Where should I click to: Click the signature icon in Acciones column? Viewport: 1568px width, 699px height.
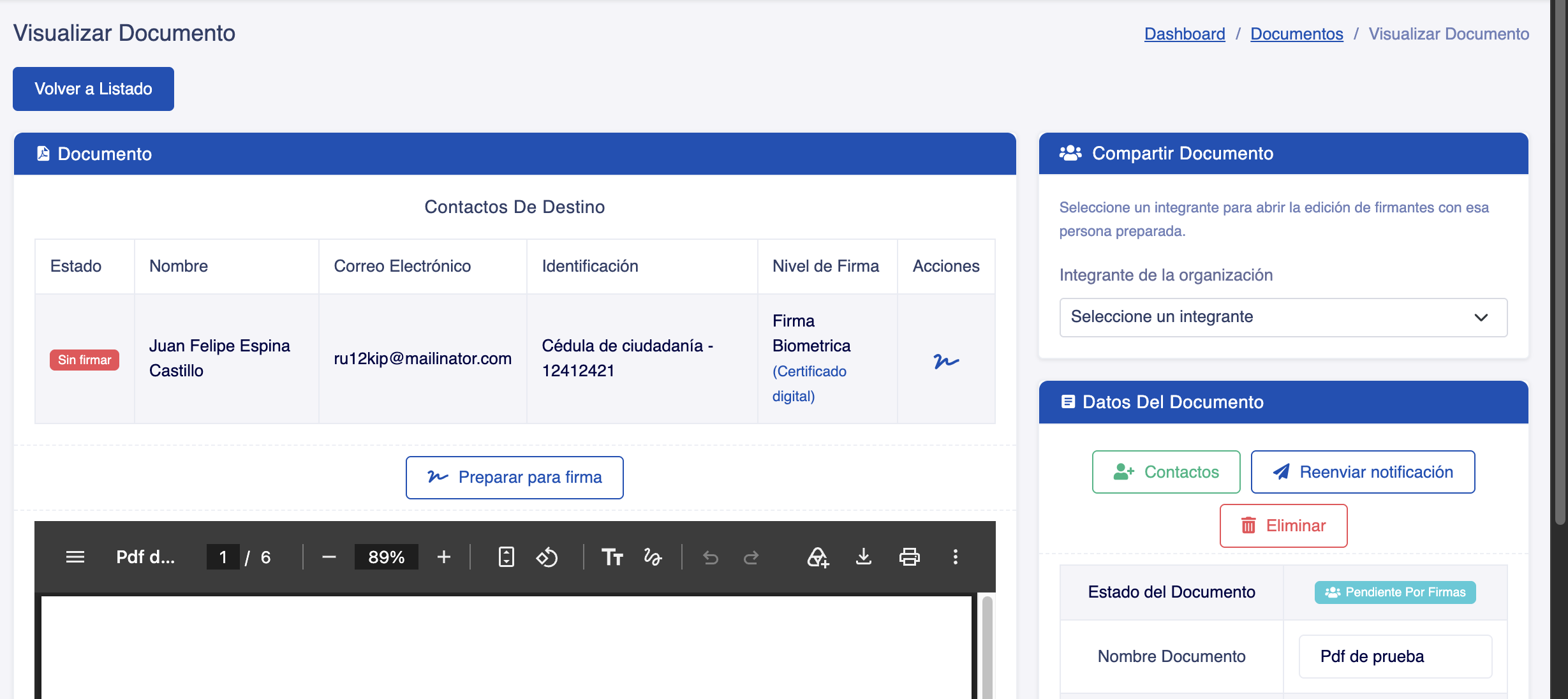(946, 361)
